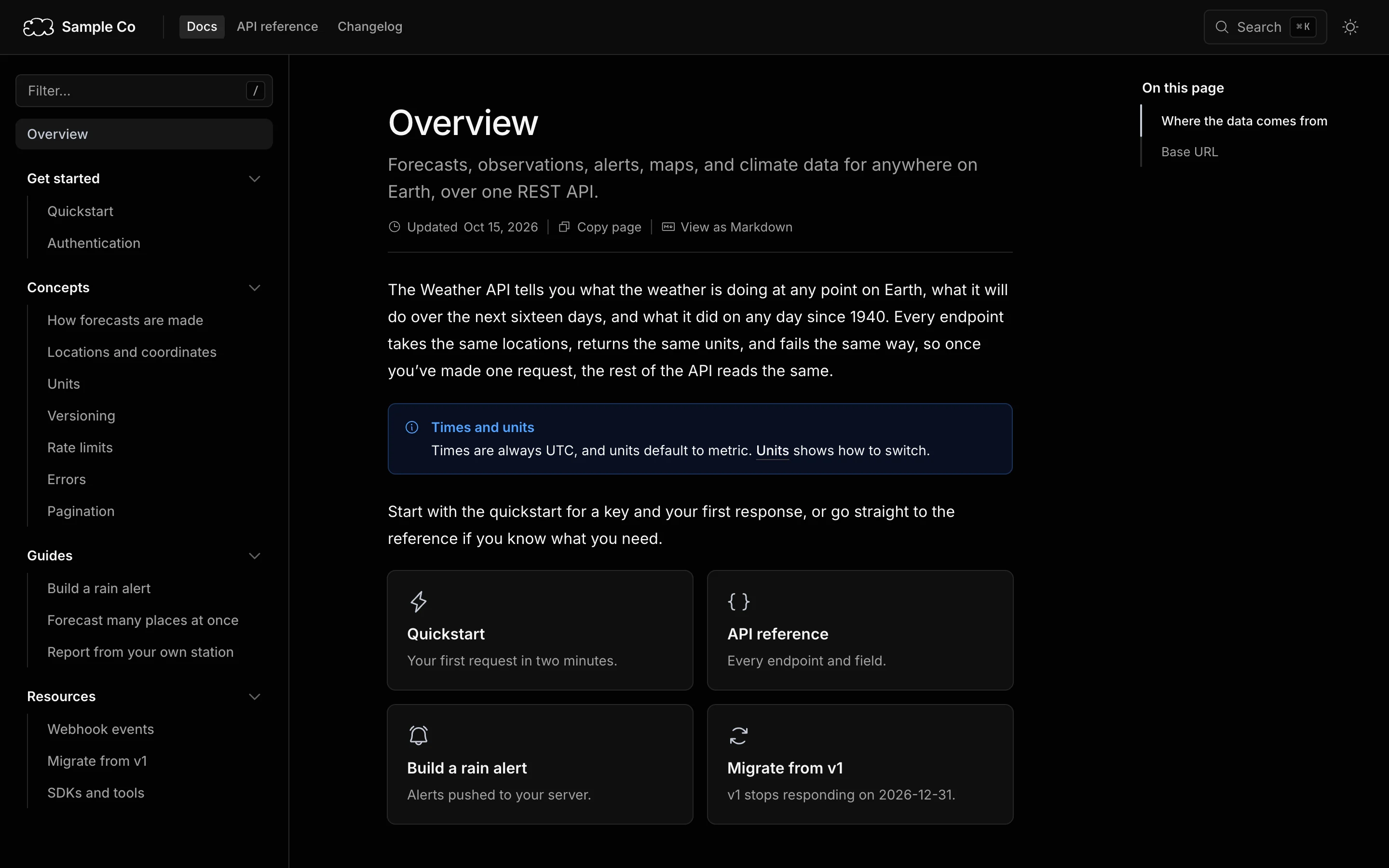
Task: Open How forecasts are made page
Action: pyautogui.click(x=125, y=320)
